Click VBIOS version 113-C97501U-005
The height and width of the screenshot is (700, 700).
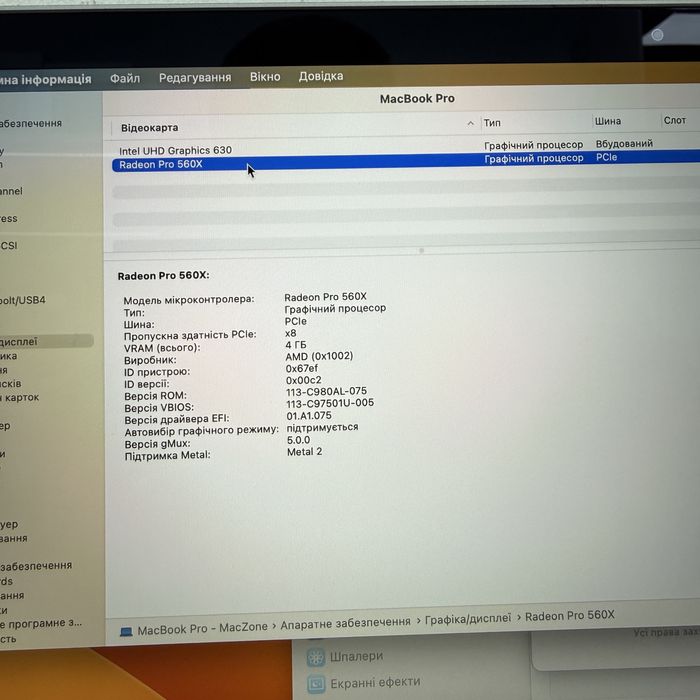[x=330, y=403]
